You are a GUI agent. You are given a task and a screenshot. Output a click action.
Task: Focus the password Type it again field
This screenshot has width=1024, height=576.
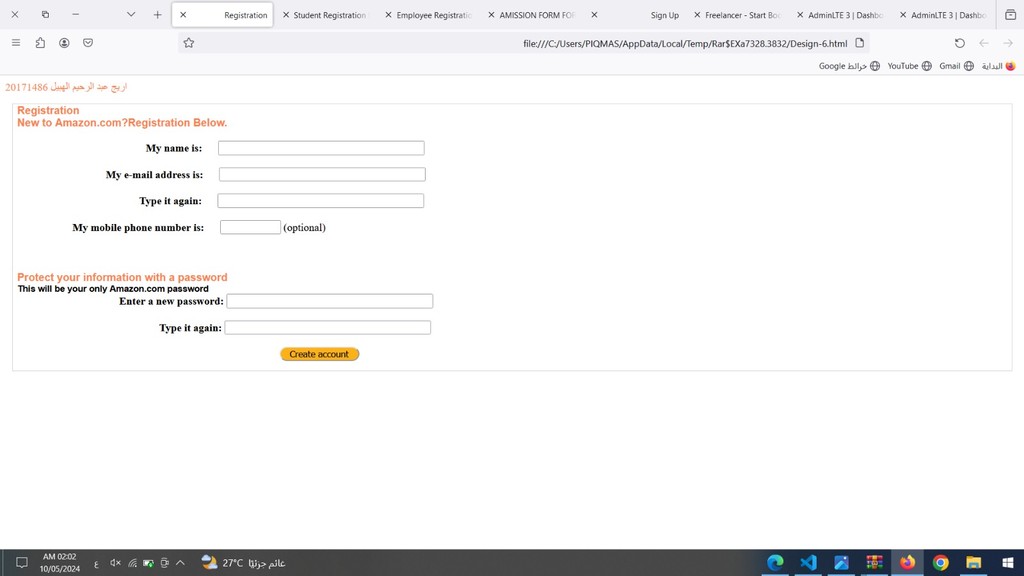point(328,327)
